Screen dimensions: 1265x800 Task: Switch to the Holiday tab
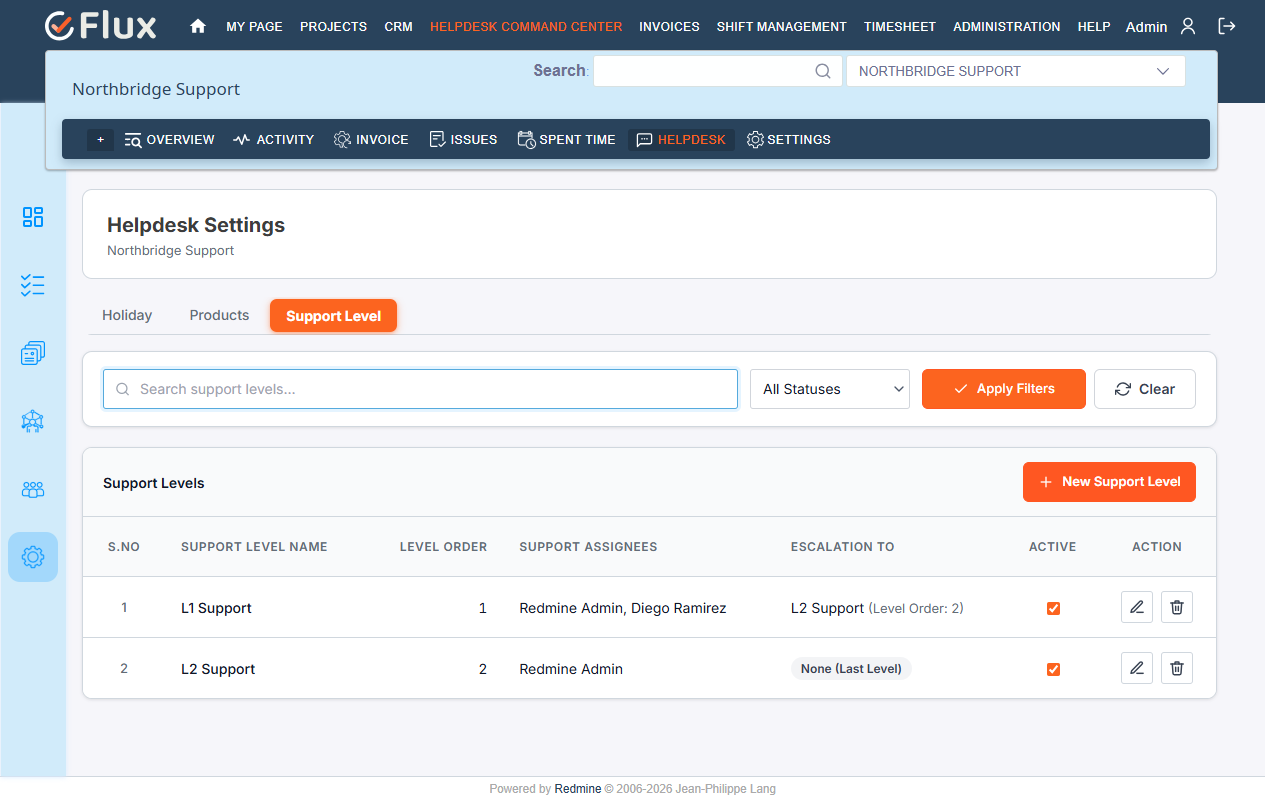pos(127,315)
